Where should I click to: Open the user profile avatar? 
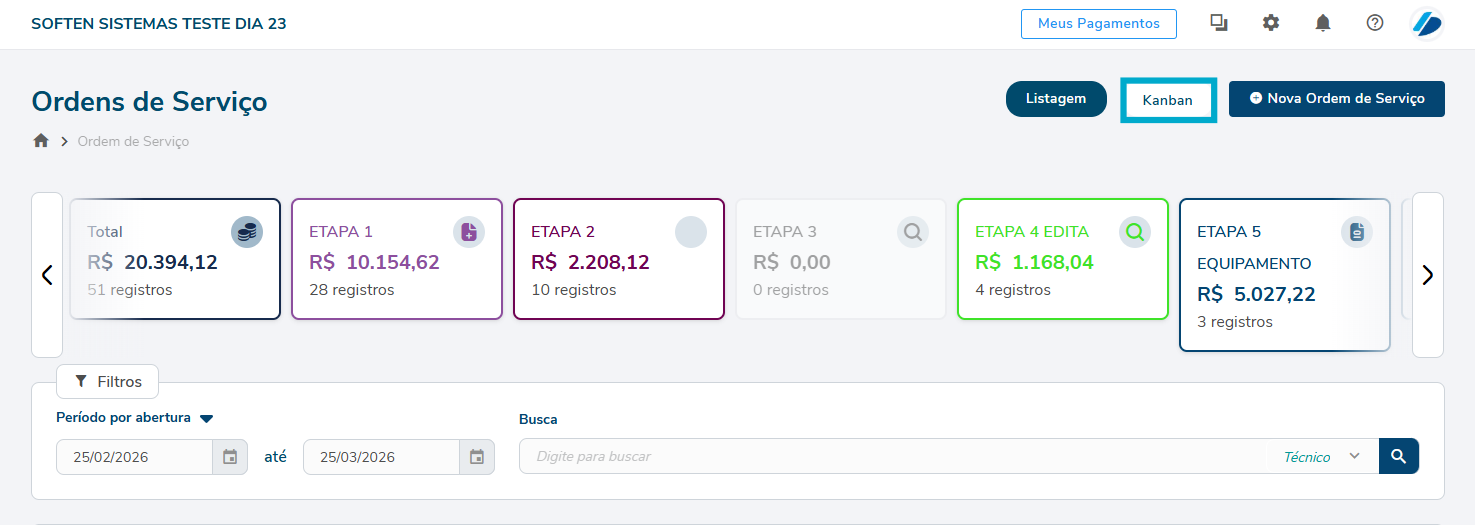[1427, 23]
